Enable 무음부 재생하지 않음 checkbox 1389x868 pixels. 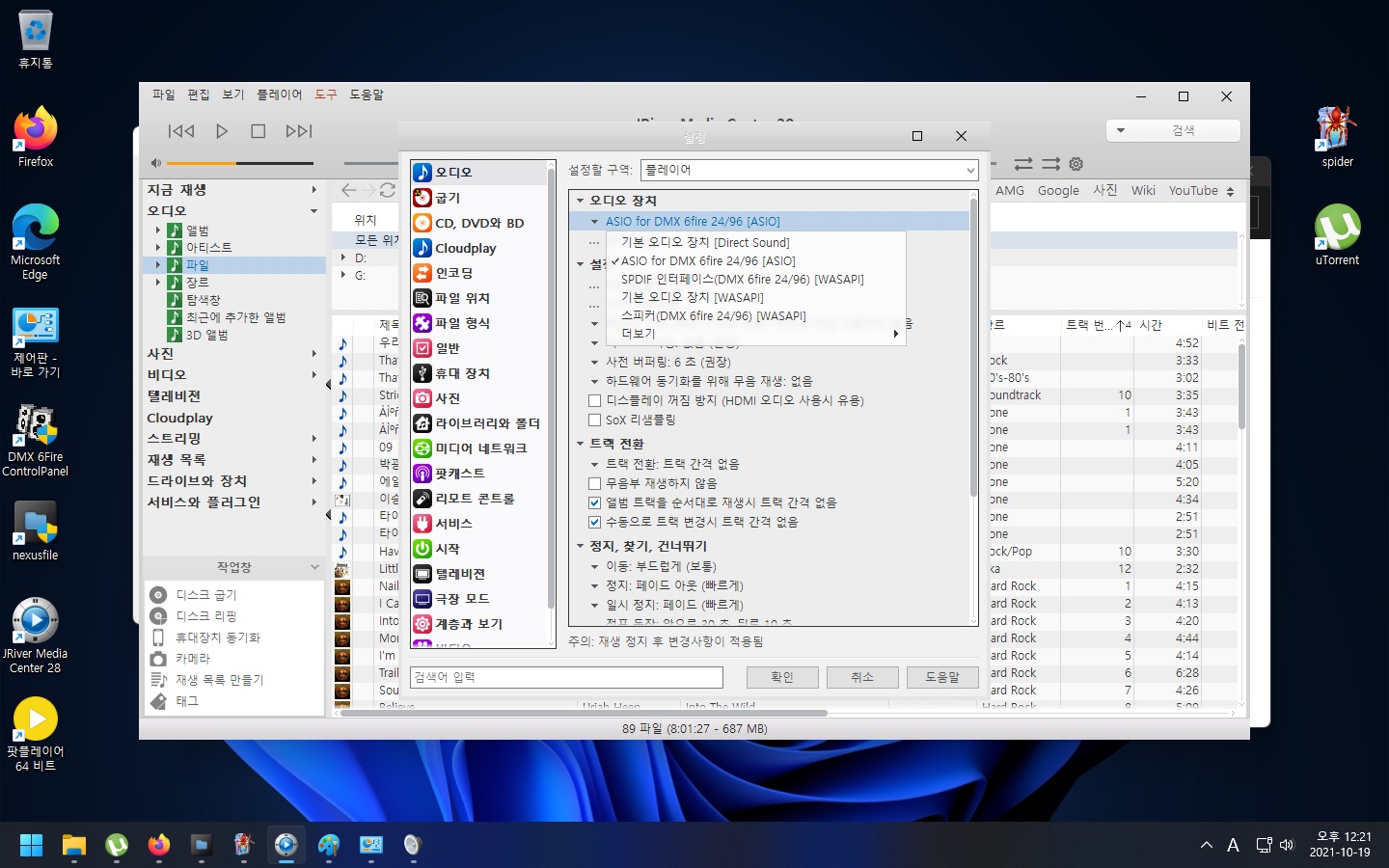coord(594,483)
